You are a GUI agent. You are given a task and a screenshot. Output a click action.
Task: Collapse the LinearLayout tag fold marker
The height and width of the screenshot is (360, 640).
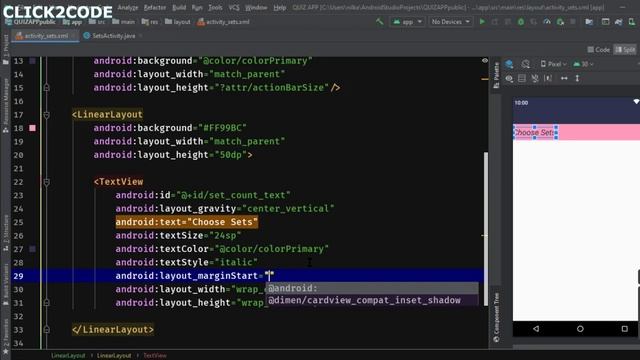(47, 115)
